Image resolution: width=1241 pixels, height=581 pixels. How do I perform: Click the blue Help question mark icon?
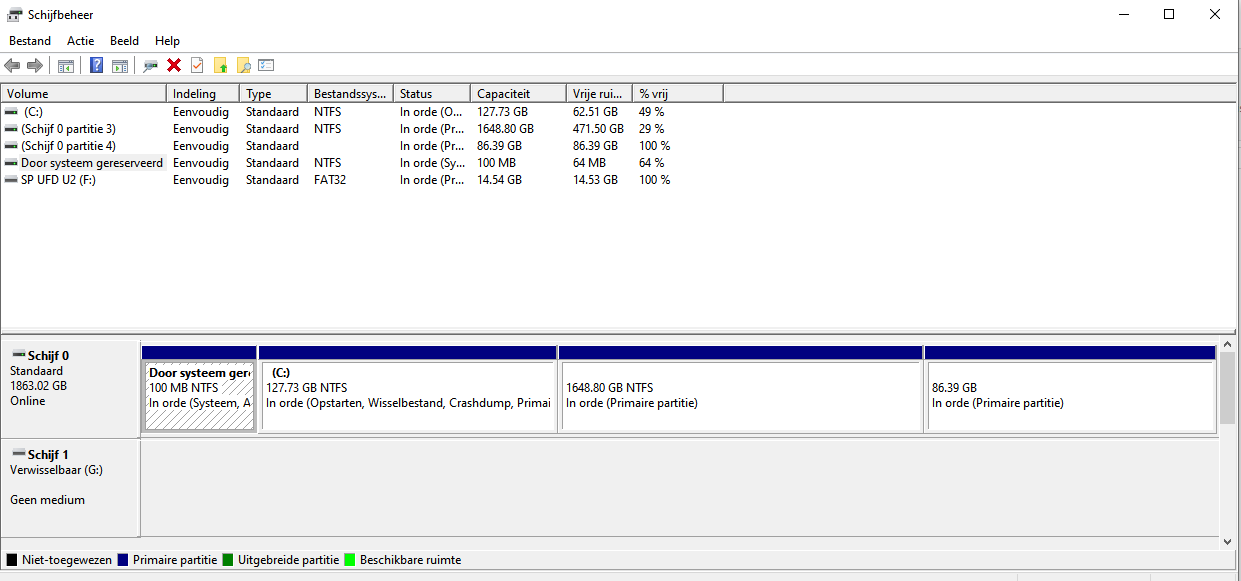coord(96,65)
